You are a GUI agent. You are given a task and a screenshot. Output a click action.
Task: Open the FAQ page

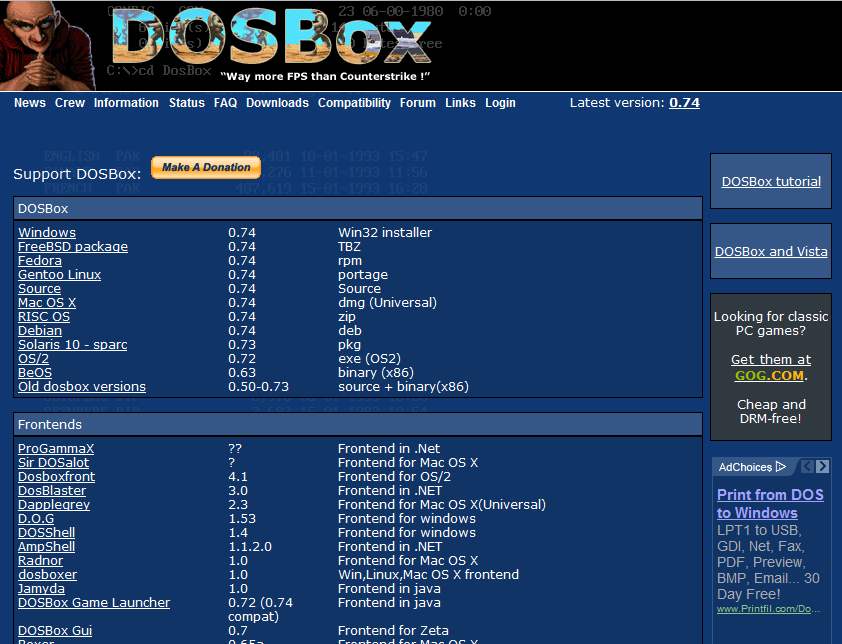[x=226, y=103]
